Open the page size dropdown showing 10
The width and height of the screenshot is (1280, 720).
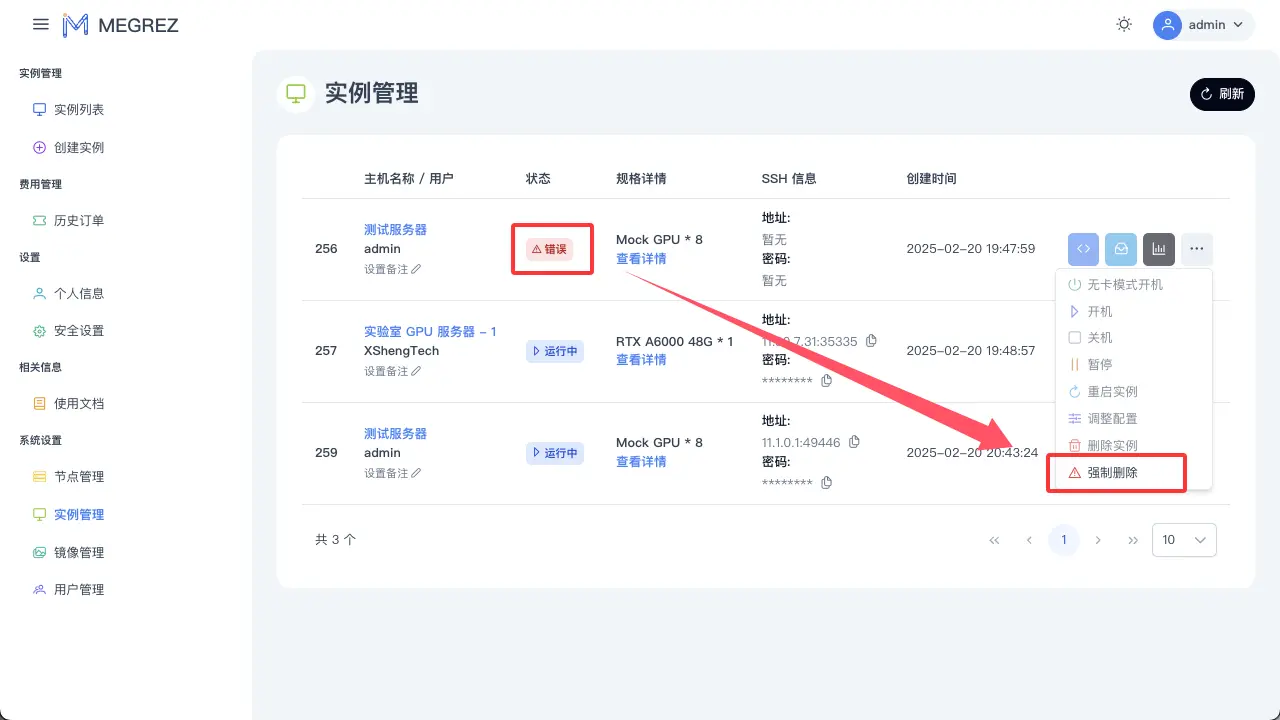(1184, 540)
